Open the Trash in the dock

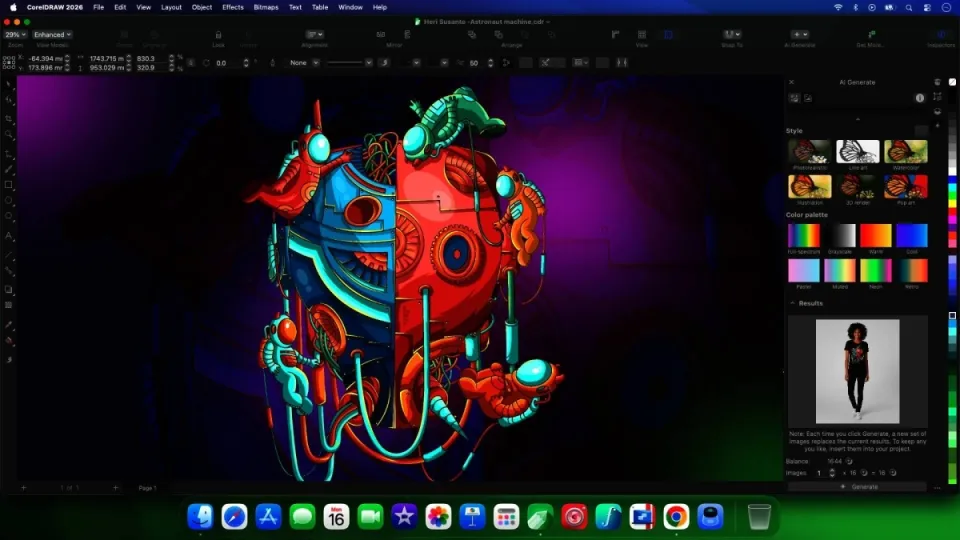(759, 517)
